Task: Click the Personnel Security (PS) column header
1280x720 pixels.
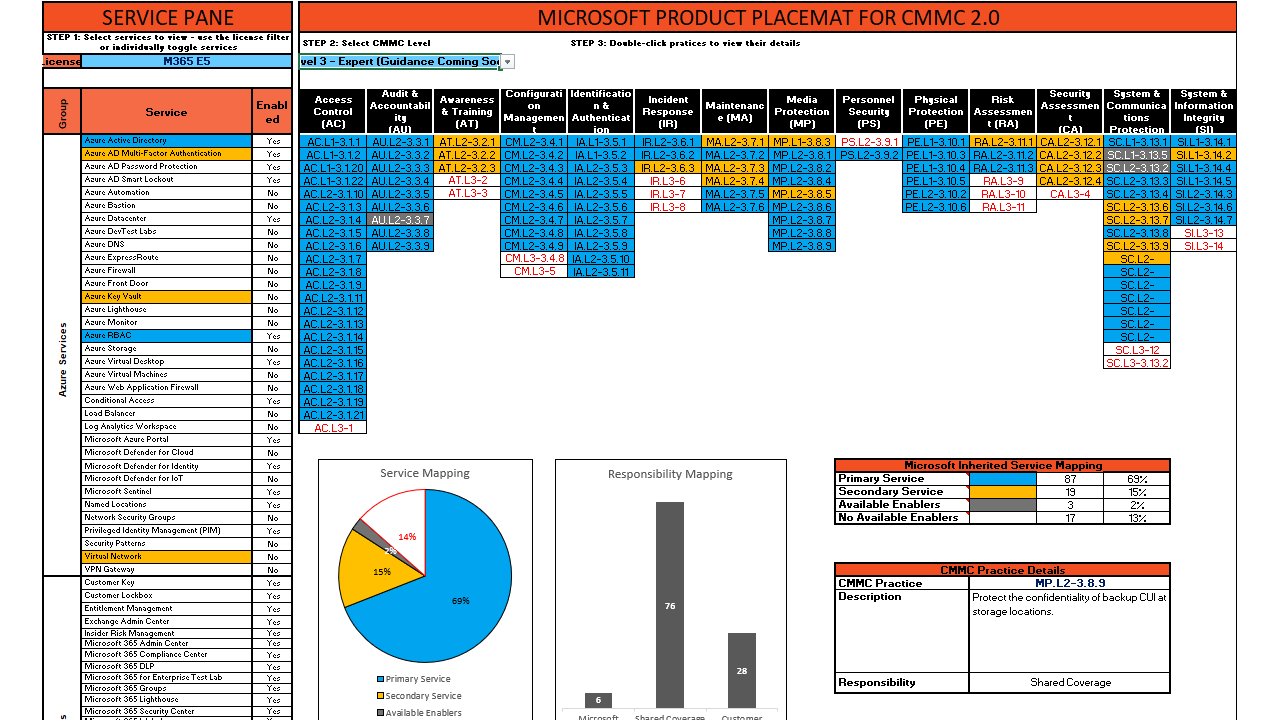Action: click(x=869, y=111)
